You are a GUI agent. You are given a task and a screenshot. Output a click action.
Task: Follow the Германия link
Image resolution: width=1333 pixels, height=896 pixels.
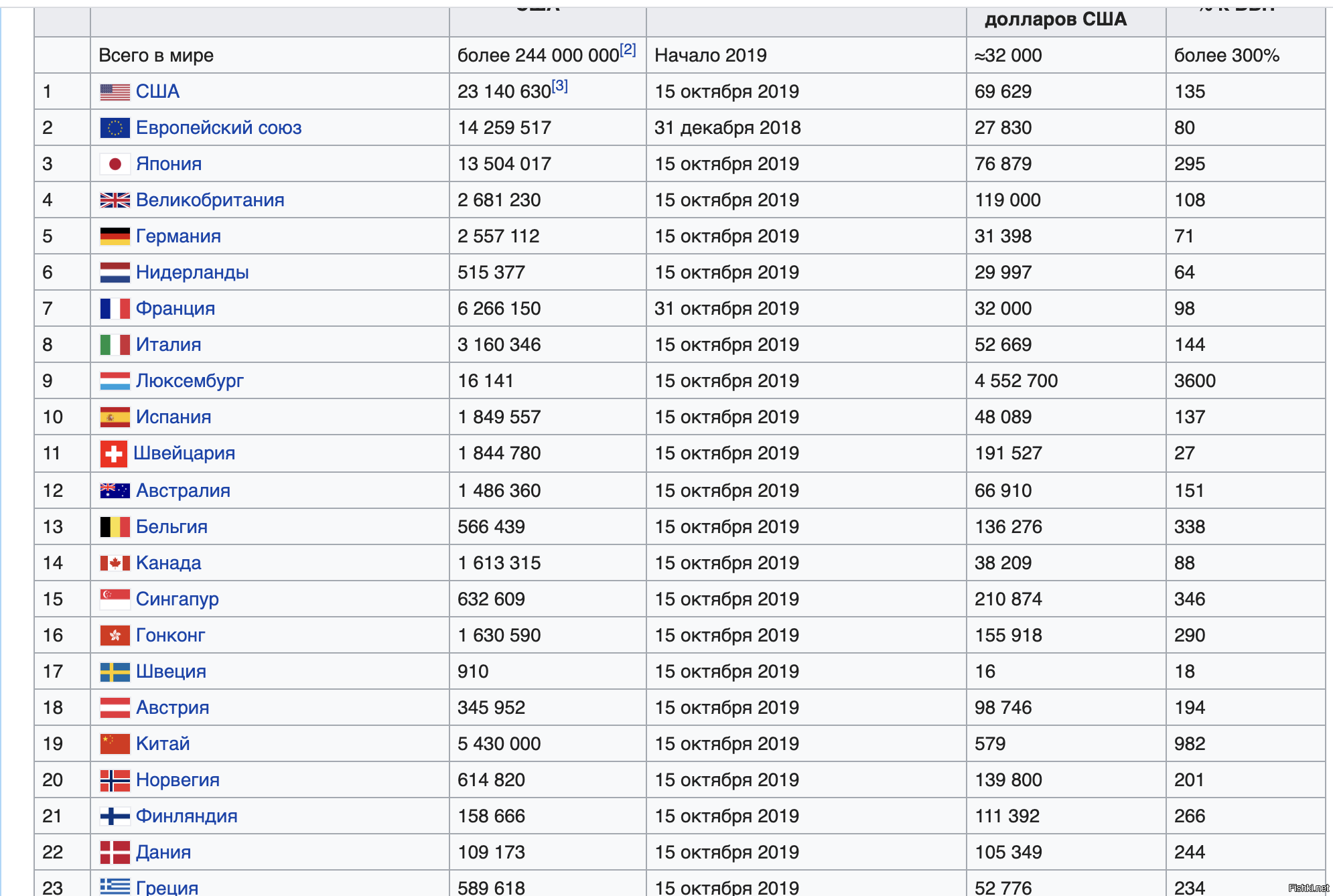click(x=178, y=236)
